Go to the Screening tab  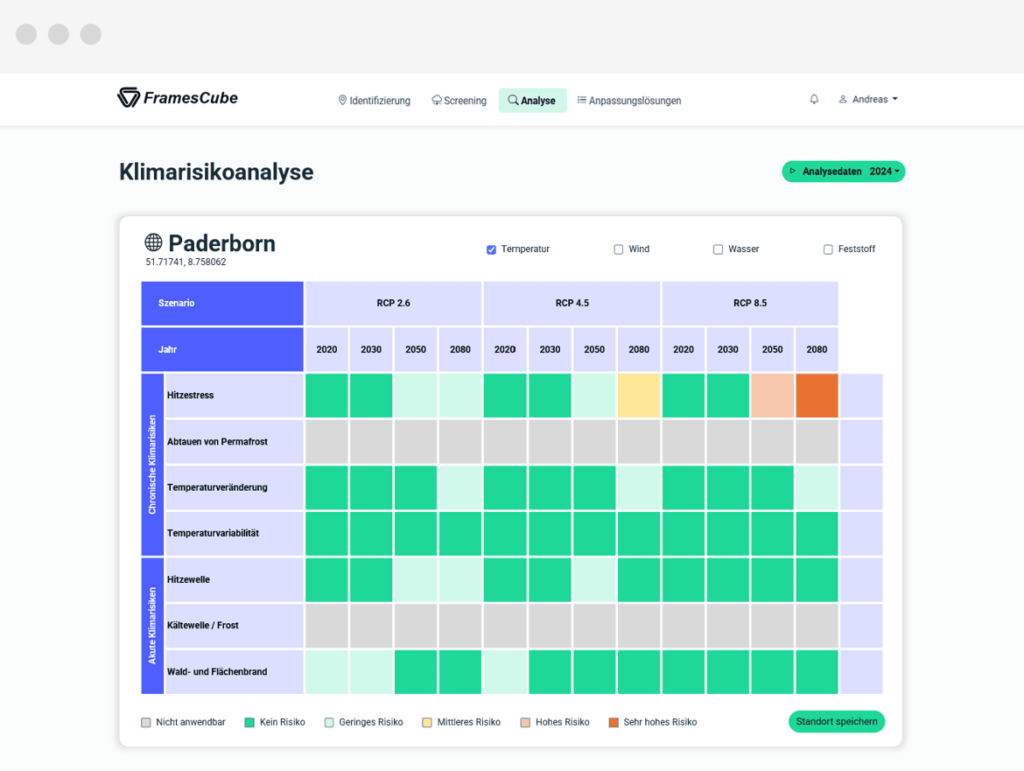pos(459,101)
